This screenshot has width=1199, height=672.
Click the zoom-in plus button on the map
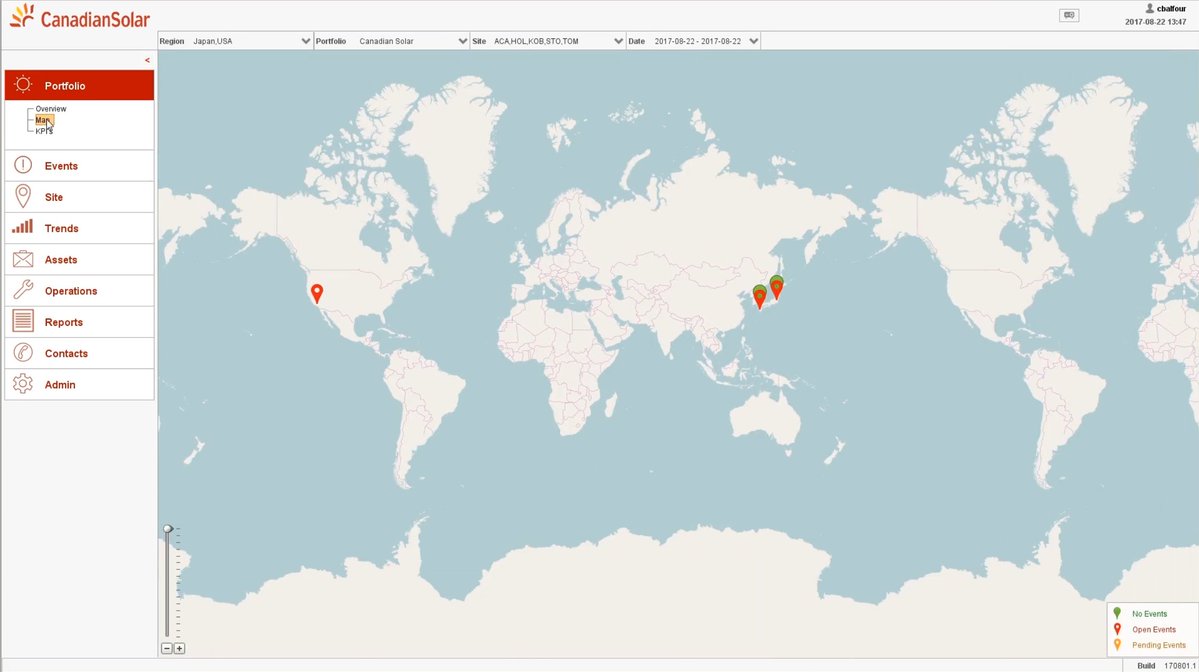coord(179,648)
